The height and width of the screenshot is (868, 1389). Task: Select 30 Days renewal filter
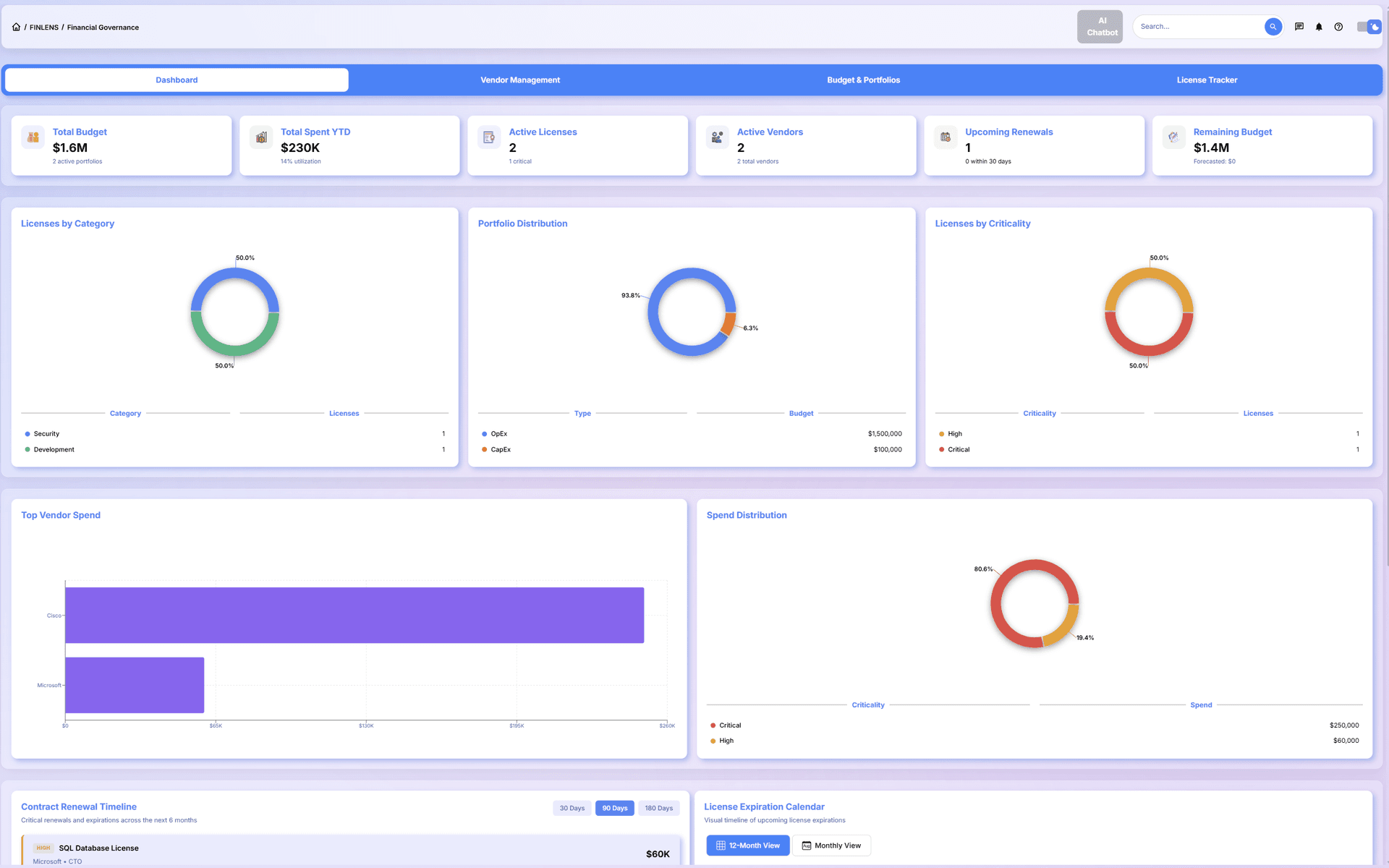point(572,808)
